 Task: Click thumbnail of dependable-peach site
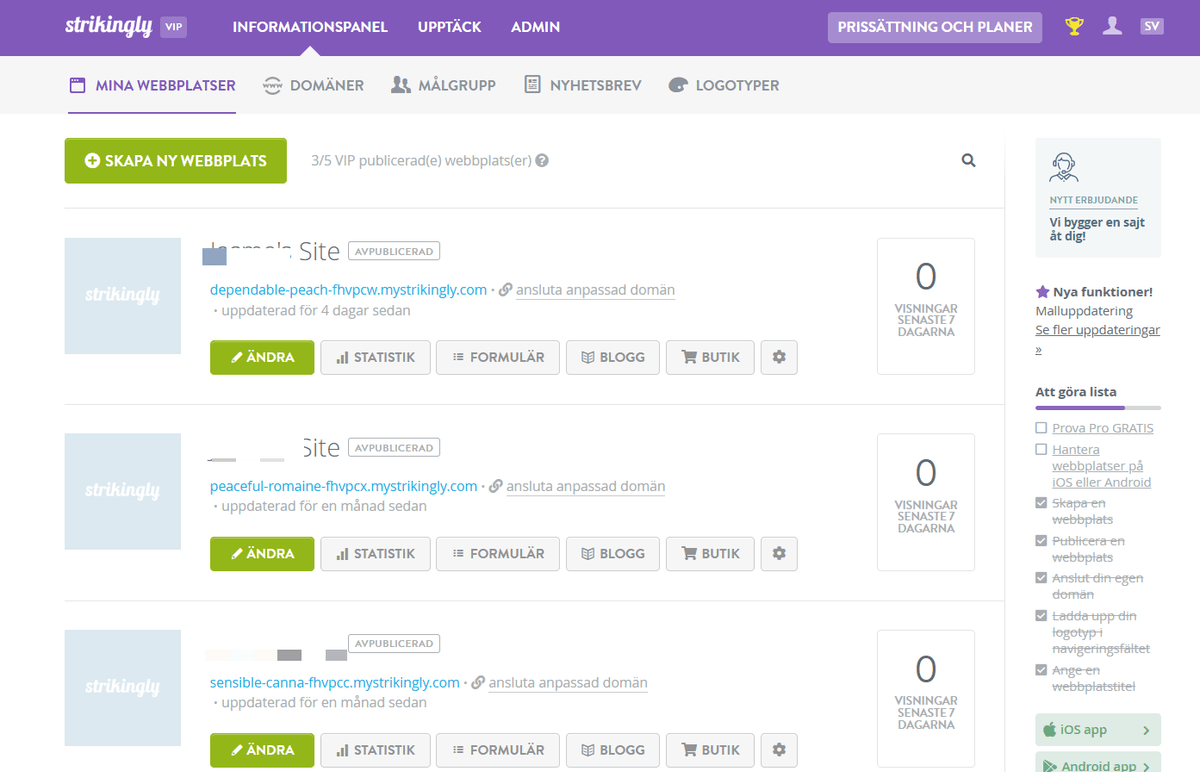(122, 296)
